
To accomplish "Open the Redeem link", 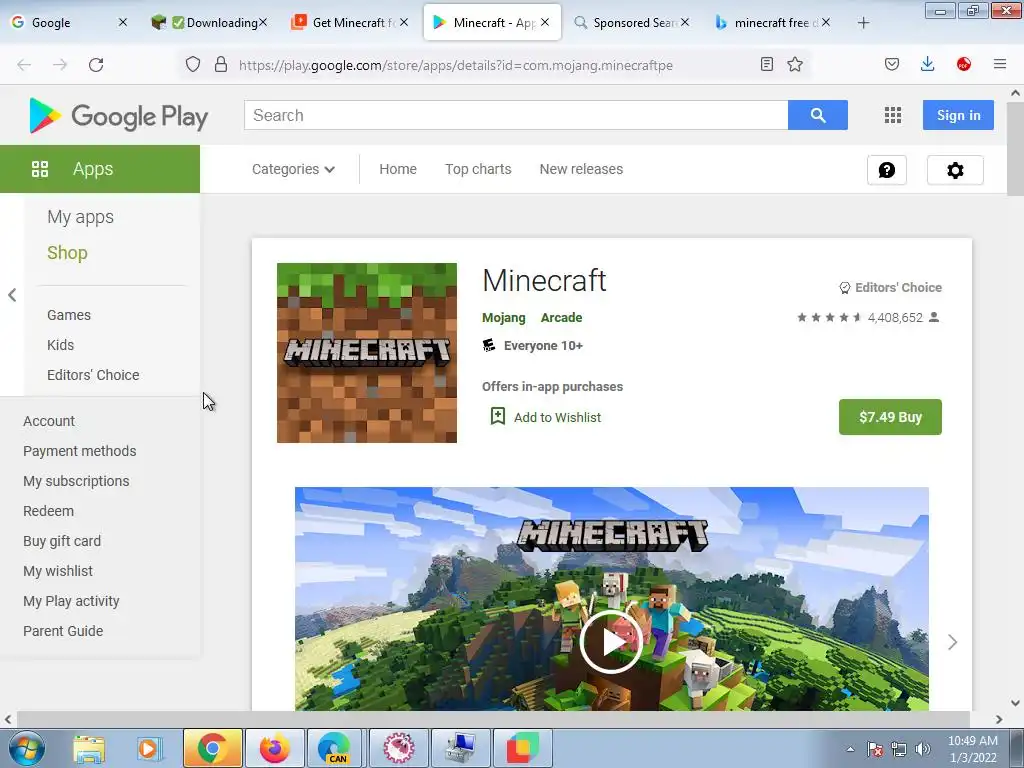I will point(48,511).
